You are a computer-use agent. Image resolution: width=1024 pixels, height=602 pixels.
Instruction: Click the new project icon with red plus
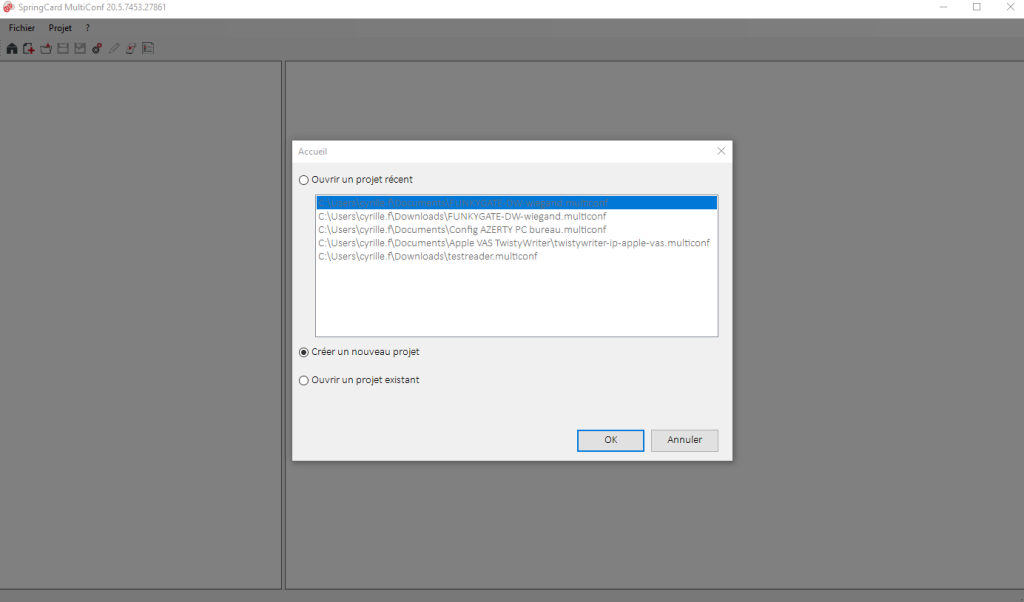[29, 48]
